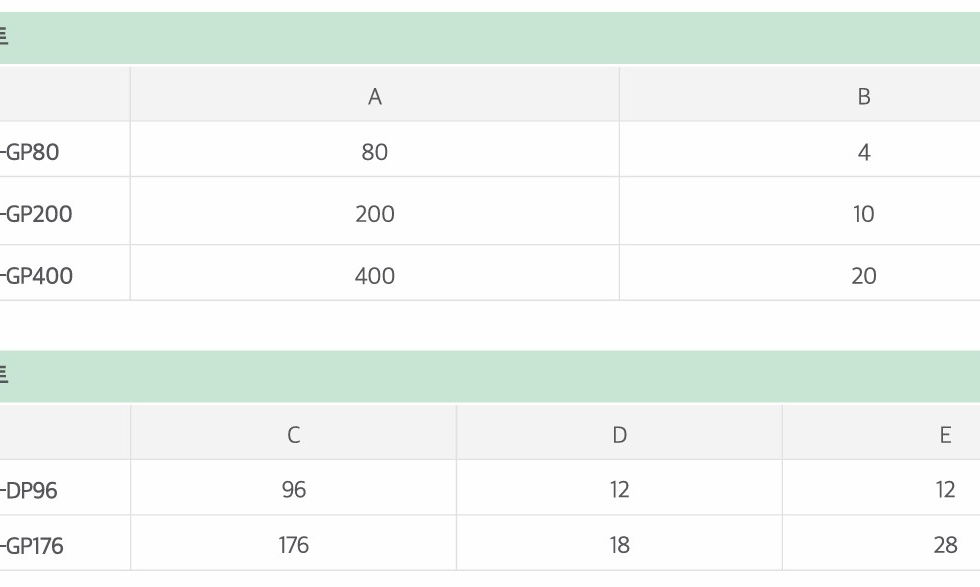Click the column header A
Viewport: 980px width, 587px height.
[x=374, y=94]
